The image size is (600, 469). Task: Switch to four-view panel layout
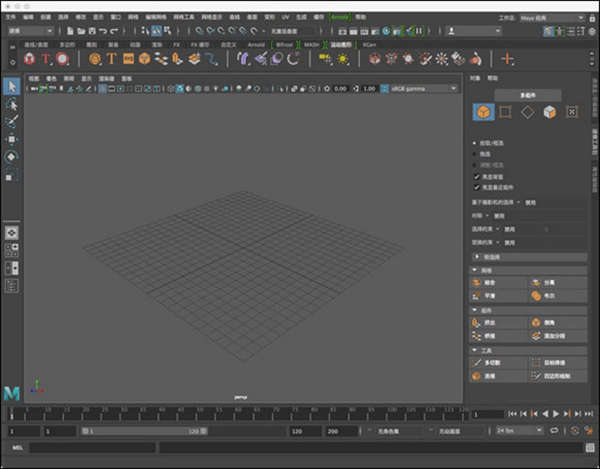pyautogui.click(x=11, y=250)
